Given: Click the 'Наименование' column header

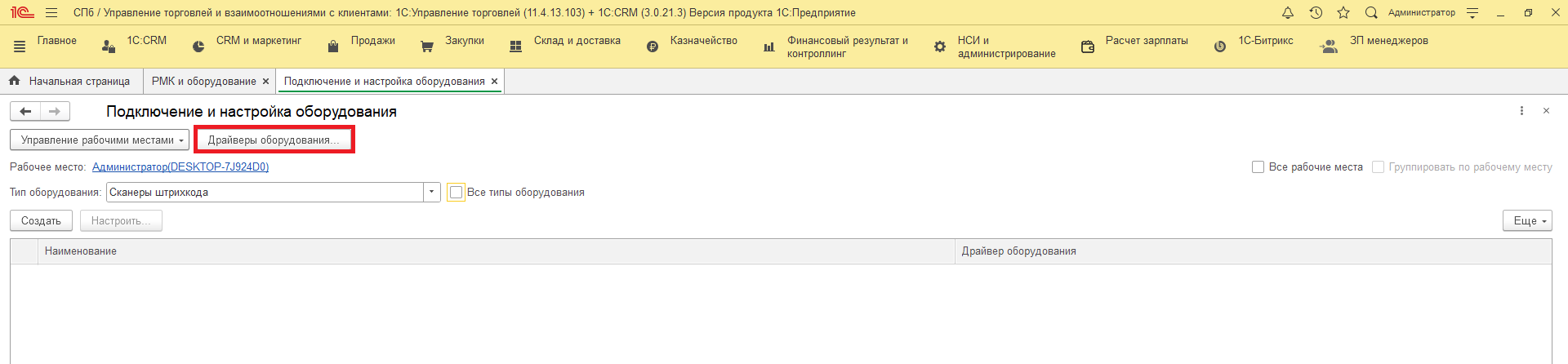Looking at the screenshot, I should [81, 251].
